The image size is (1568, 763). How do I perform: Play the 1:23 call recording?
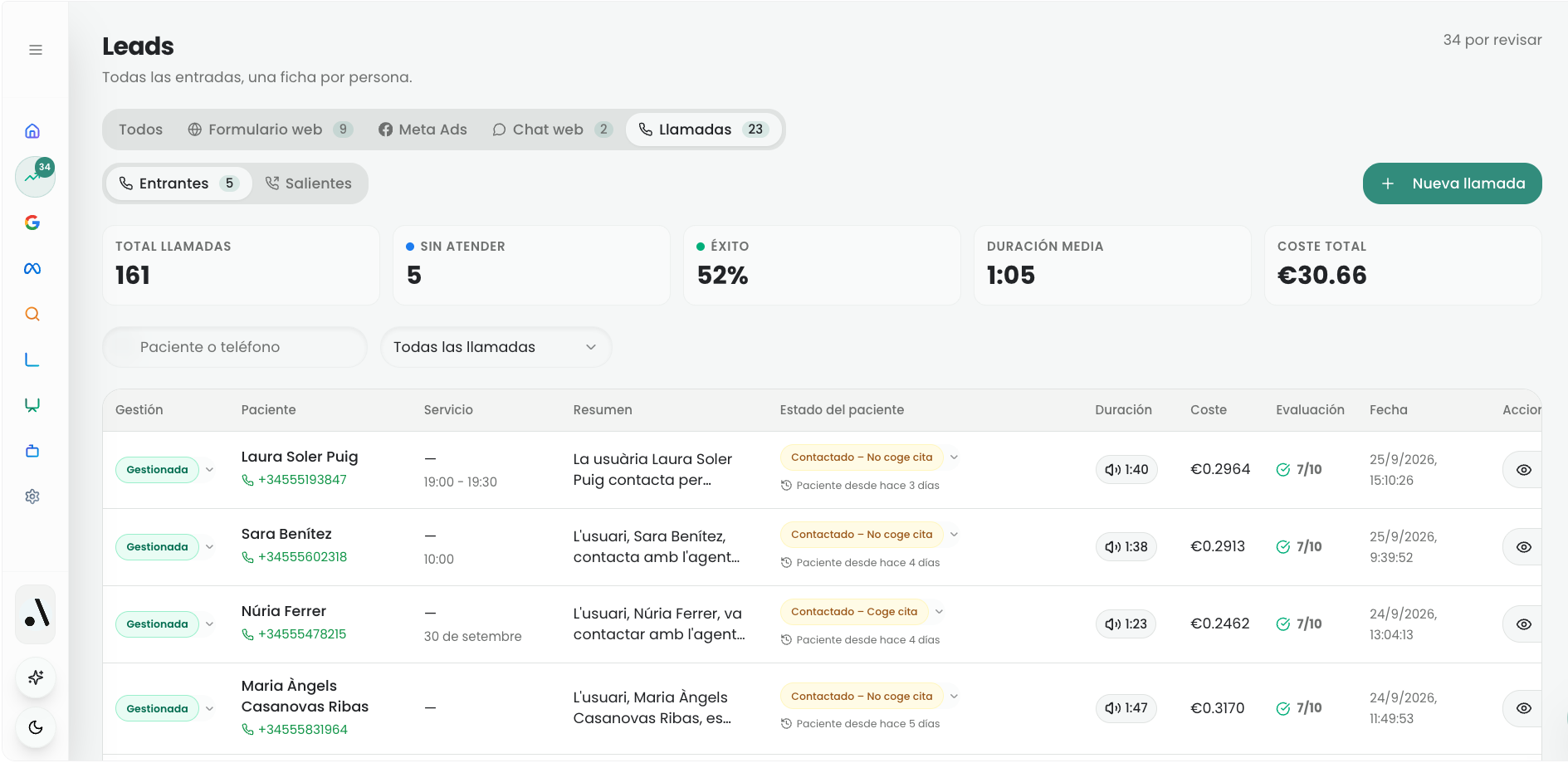1126,624
